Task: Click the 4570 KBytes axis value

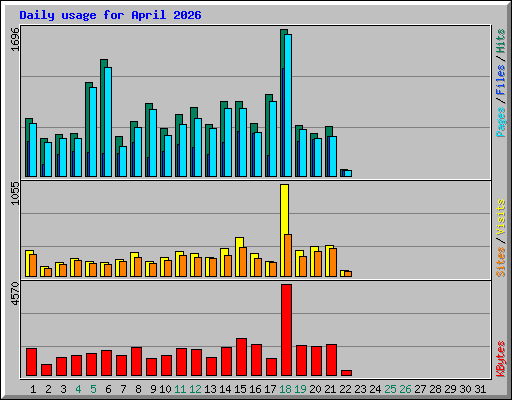Action: click(x=15, y=294)
